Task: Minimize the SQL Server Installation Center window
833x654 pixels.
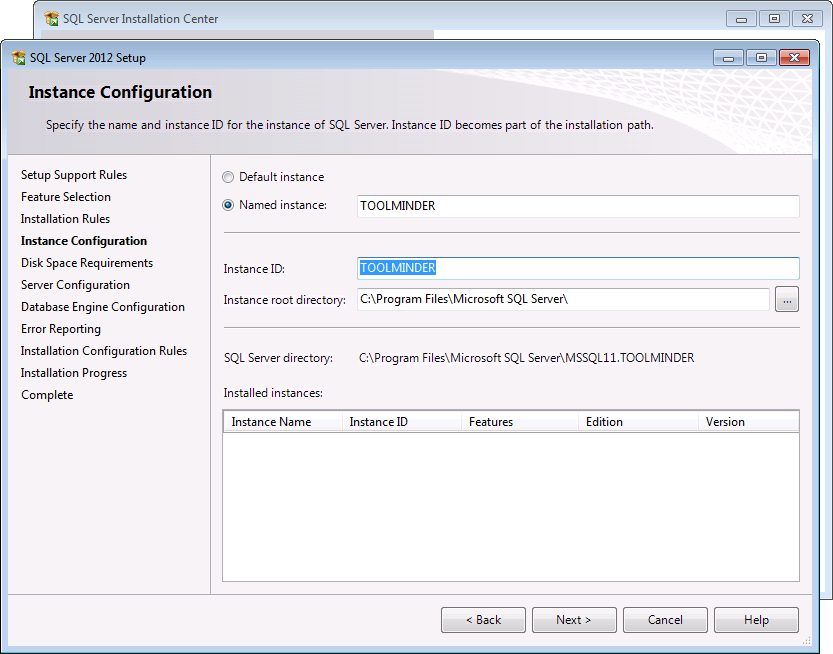Action: click(x=742, y=19)
